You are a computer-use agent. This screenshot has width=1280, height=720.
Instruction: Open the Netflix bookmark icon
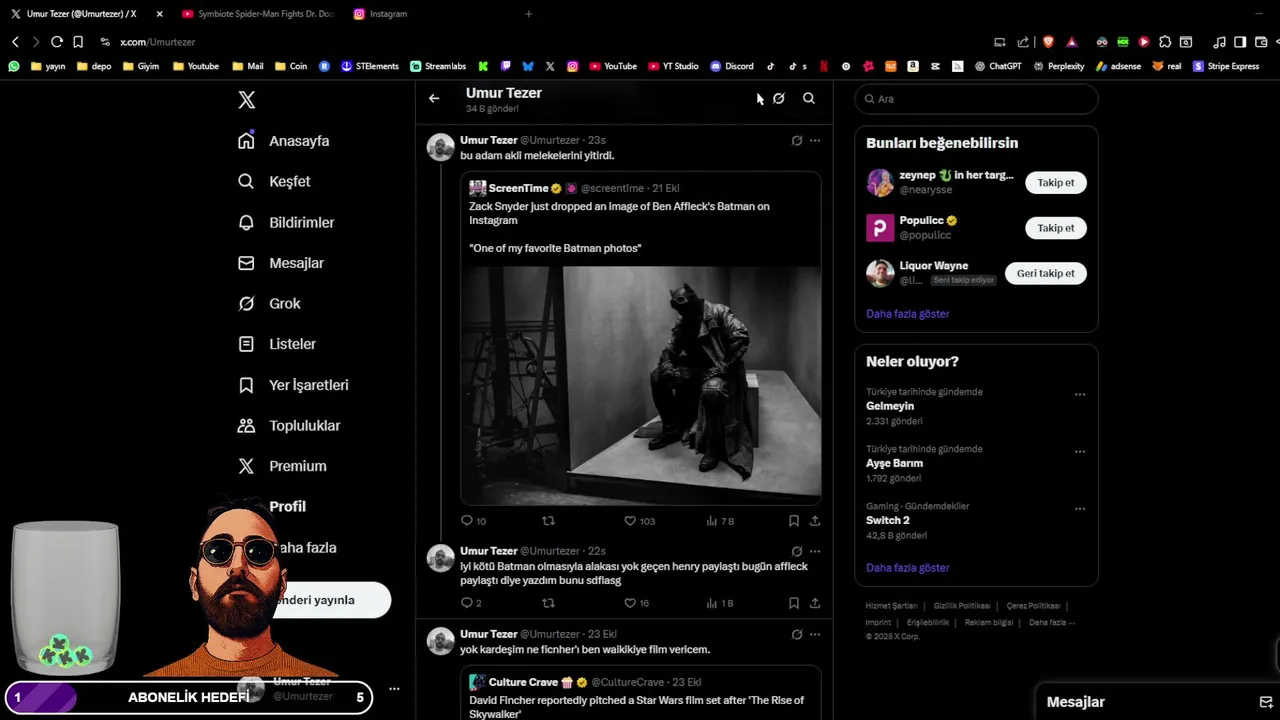click(x=824, y=66)
